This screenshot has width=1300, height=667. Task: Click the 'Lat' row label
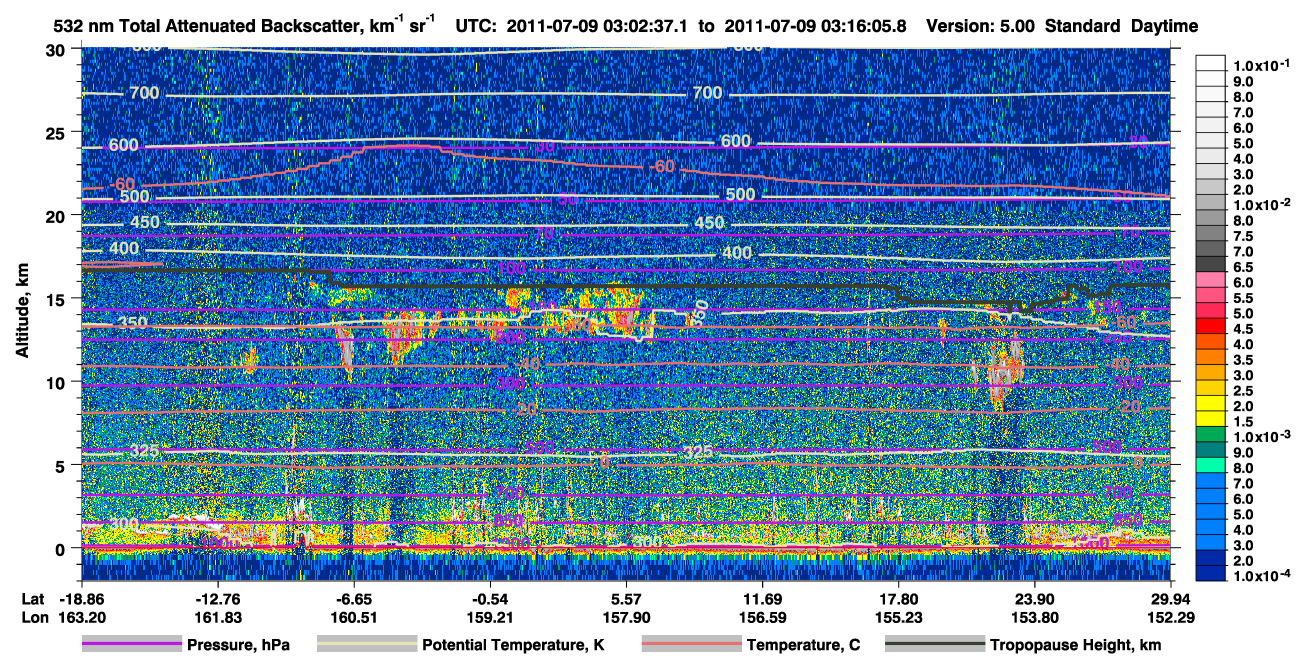pyautogui.click(x=33, y=599)
